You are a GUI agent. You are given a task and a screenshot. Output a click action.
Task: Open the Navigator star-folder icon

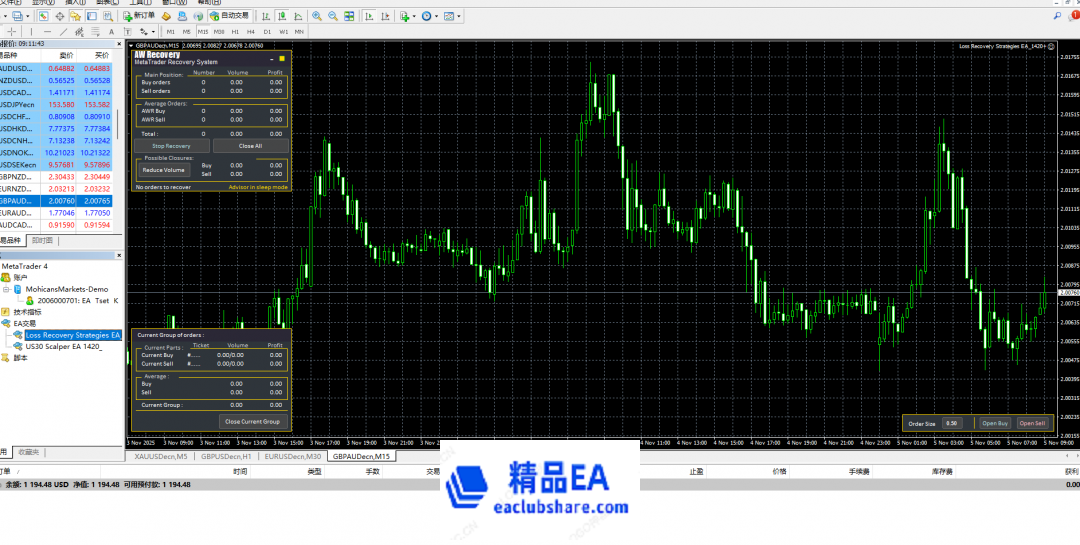75,16
